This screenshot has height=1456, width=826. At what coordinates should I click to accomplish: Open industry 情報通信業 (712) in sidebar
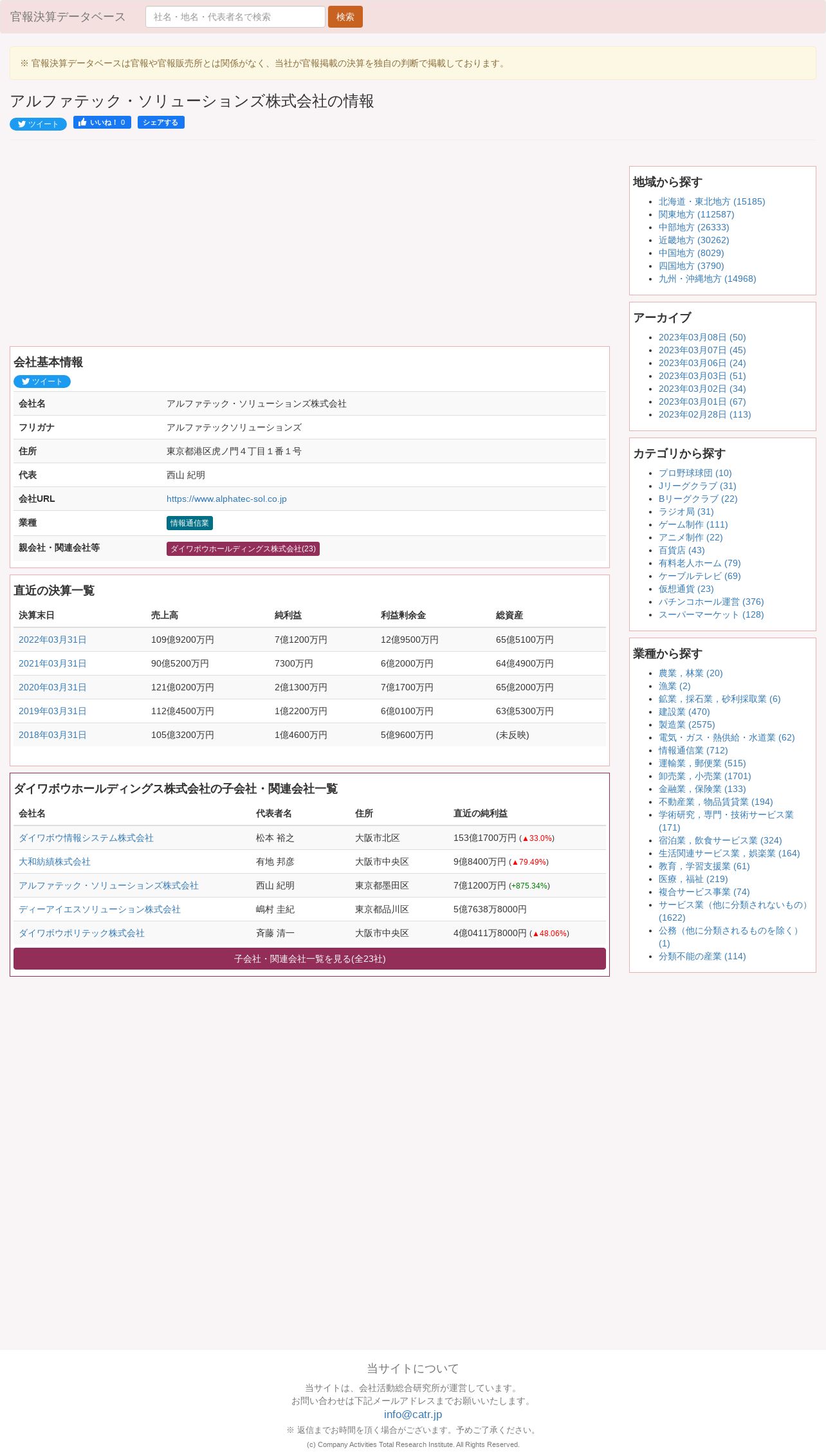693,750
